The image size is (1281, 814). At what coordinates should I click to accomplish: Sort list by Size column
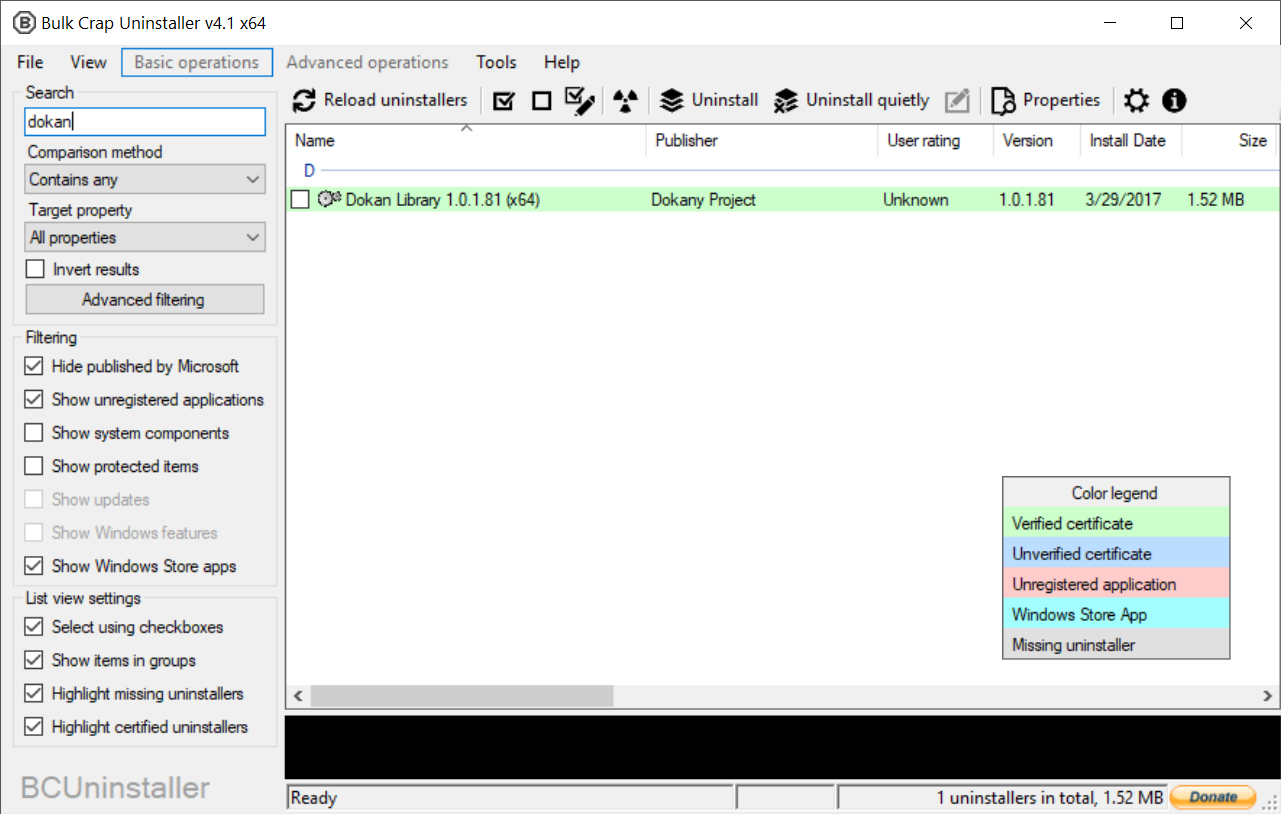1229,141
